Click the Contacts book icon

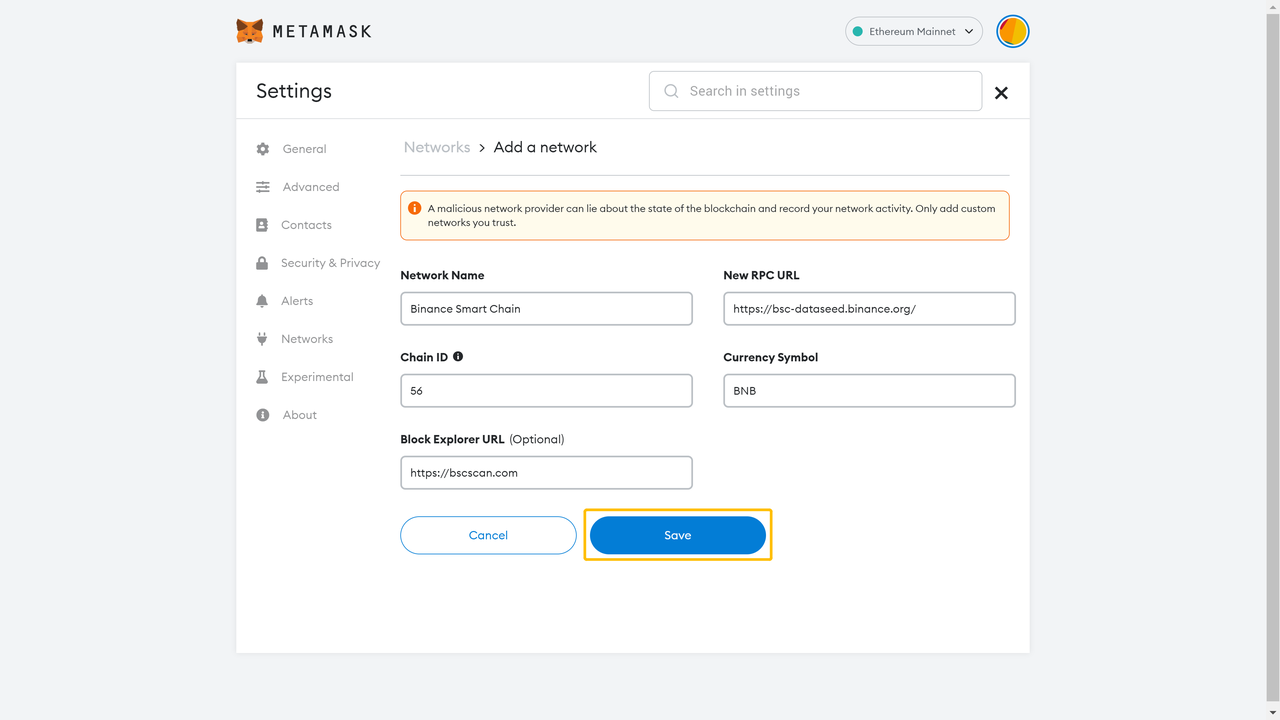(x=262, y=225)
